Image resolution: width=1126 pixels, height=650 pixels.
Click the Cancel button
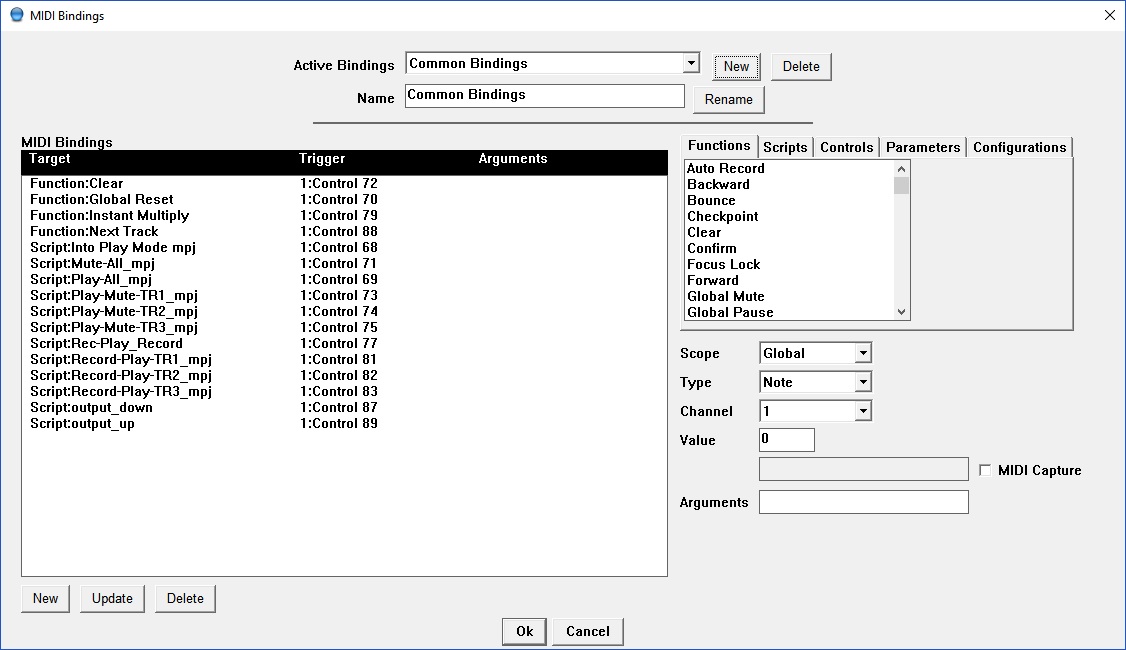pyautogui.click(x=587, y=631)
